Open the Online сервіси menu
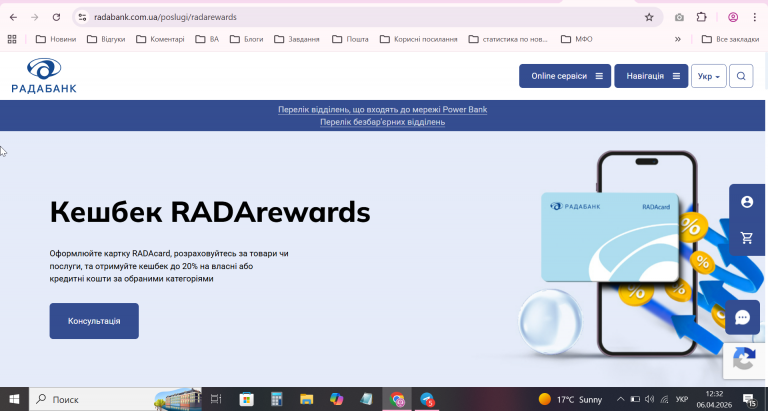This screenshot has width=768, height=411. coord(565,76)
